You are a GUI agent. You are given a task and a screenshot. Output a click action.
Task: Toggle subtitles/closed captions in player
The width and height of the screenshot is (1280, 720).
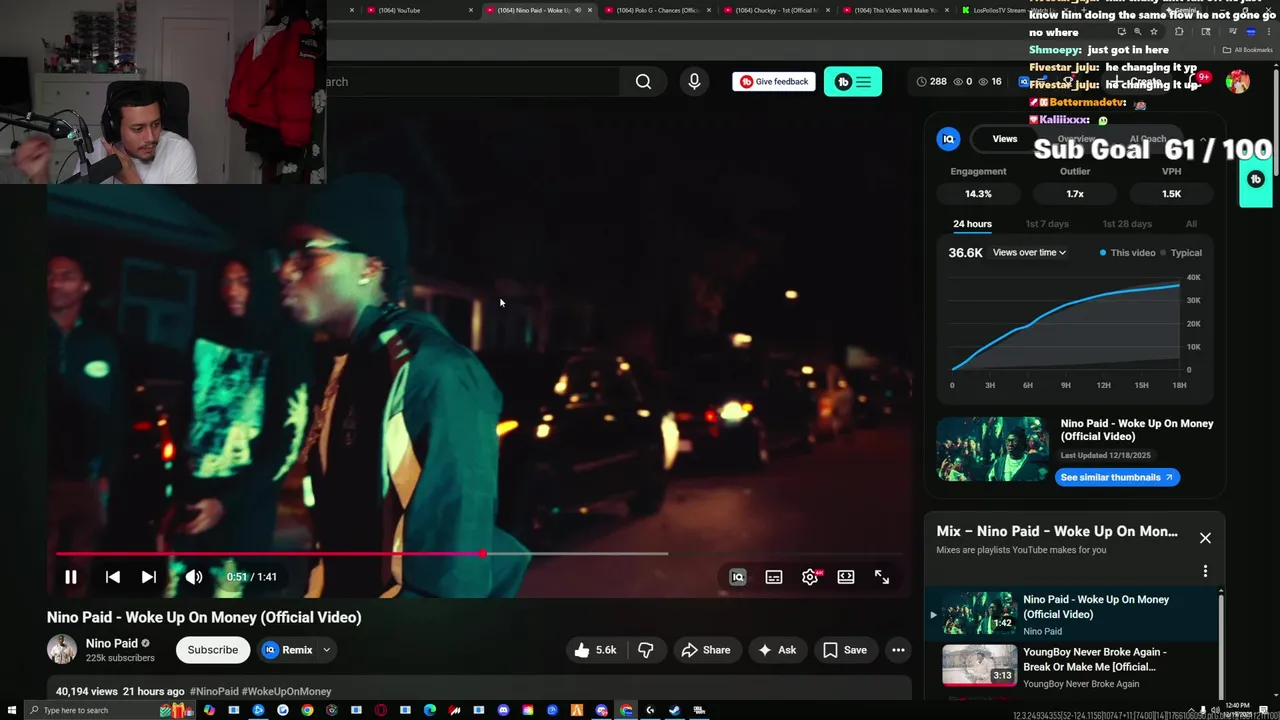pos(774,577)
